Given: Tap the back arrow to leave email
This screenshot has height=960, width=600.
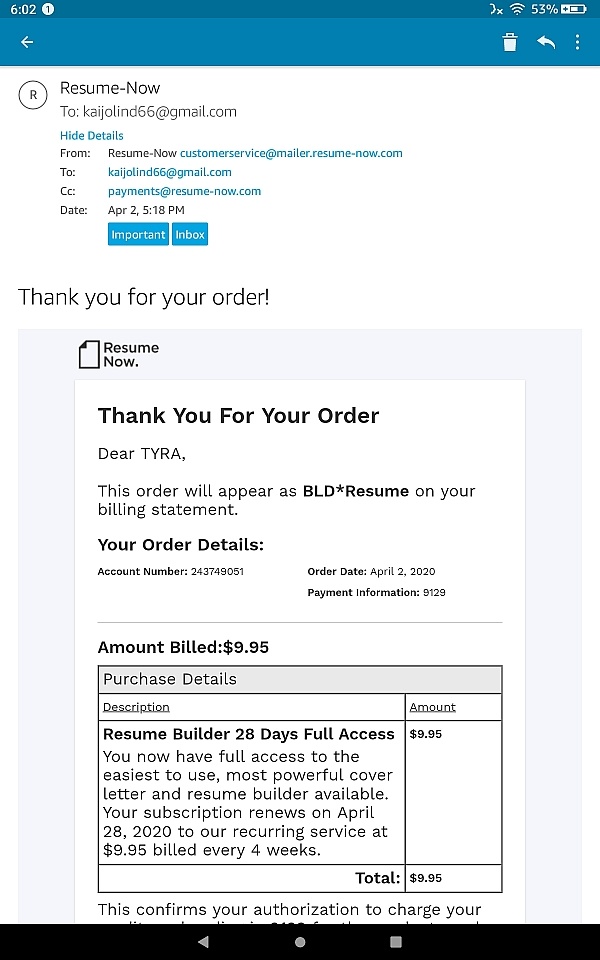Looking at the screenshot, I should click(x=27, y=42).
